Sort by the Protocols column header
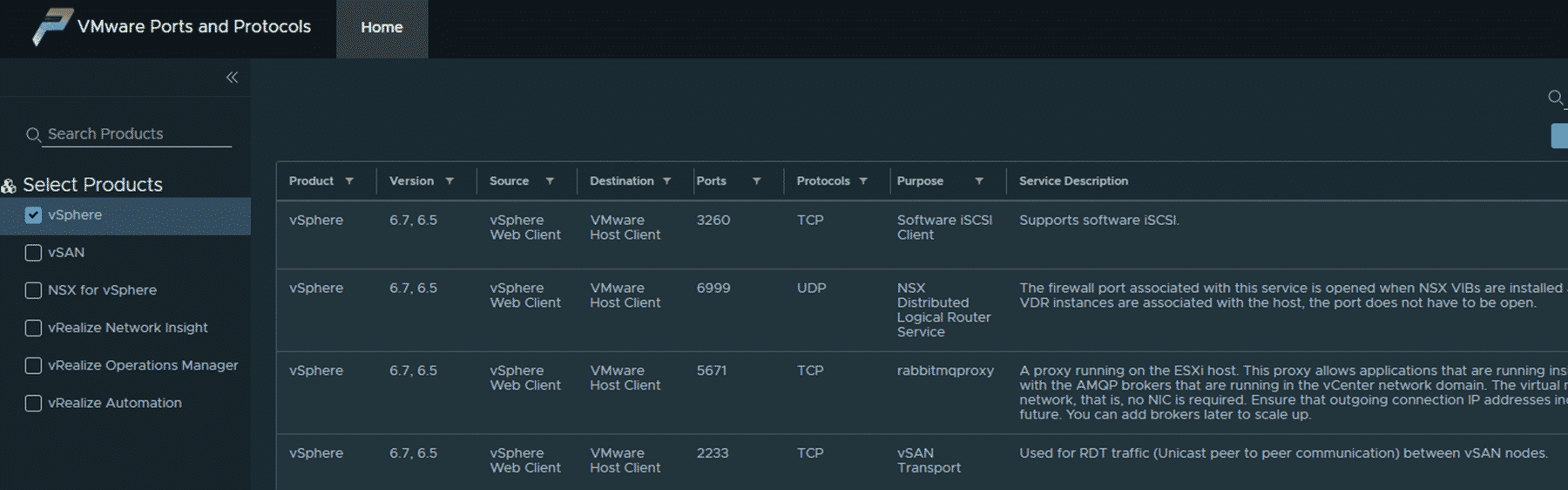This screenshot has height=490, width=1568. coord(823,181)
